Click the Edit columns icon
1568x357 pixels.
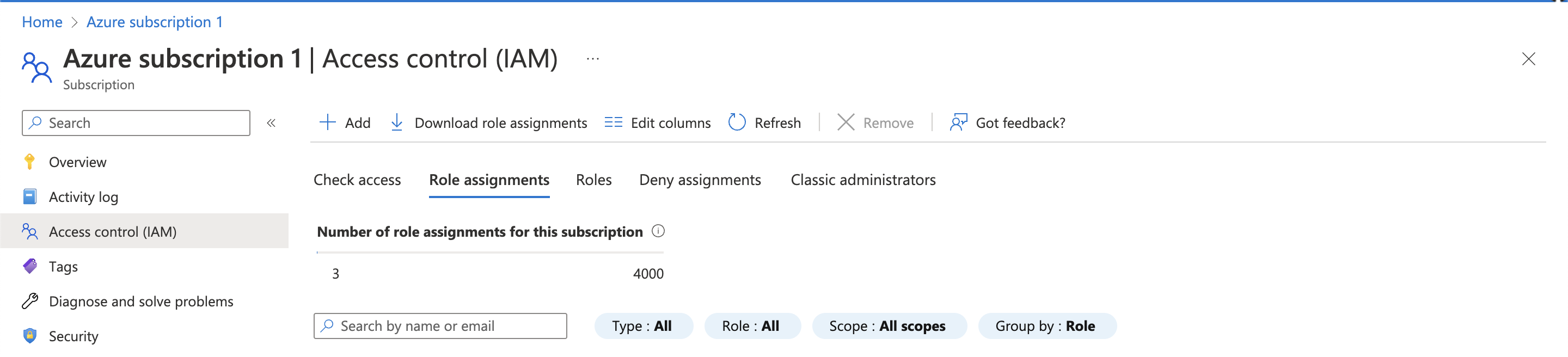pyautogui.click(x=613, y=122)
